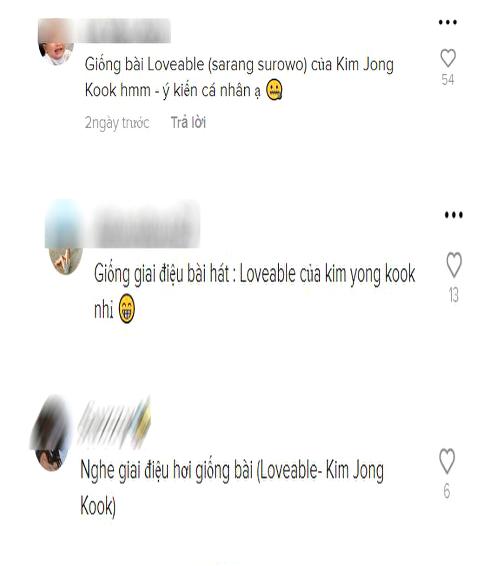Open three-dot menu on the 'Giống giai điệu' comment

pos(454,215)
